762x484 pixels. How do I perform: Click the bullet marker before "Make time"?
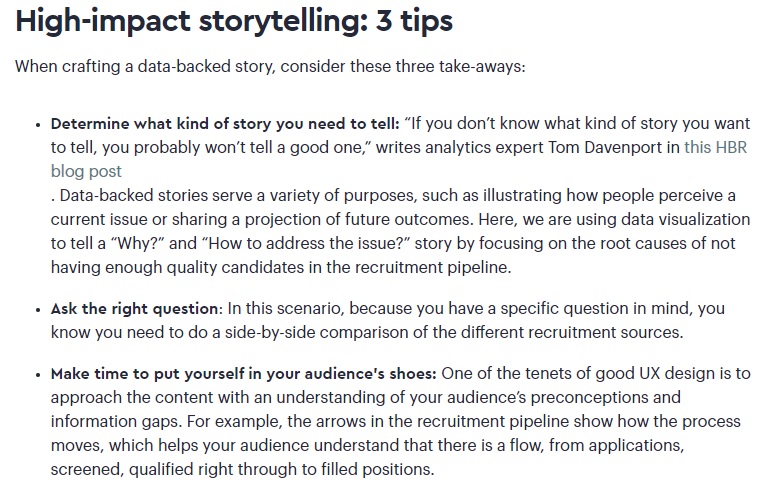click(x=38, y=375)
